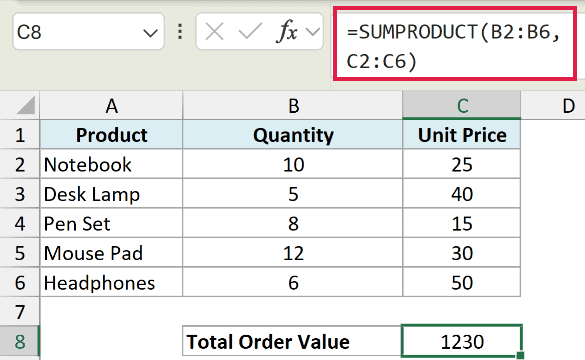Click the Select All corner triangle
Viewport: 585px width, 360px height.
(x=26, y=105)
